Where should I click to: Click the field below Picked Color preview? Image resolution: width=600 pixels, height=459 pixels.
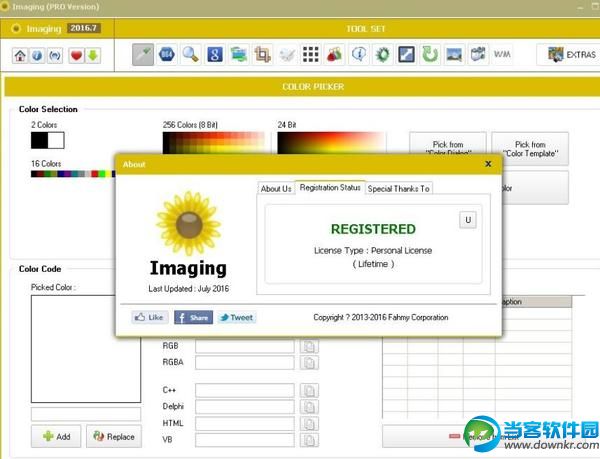(x=86, y=414)
